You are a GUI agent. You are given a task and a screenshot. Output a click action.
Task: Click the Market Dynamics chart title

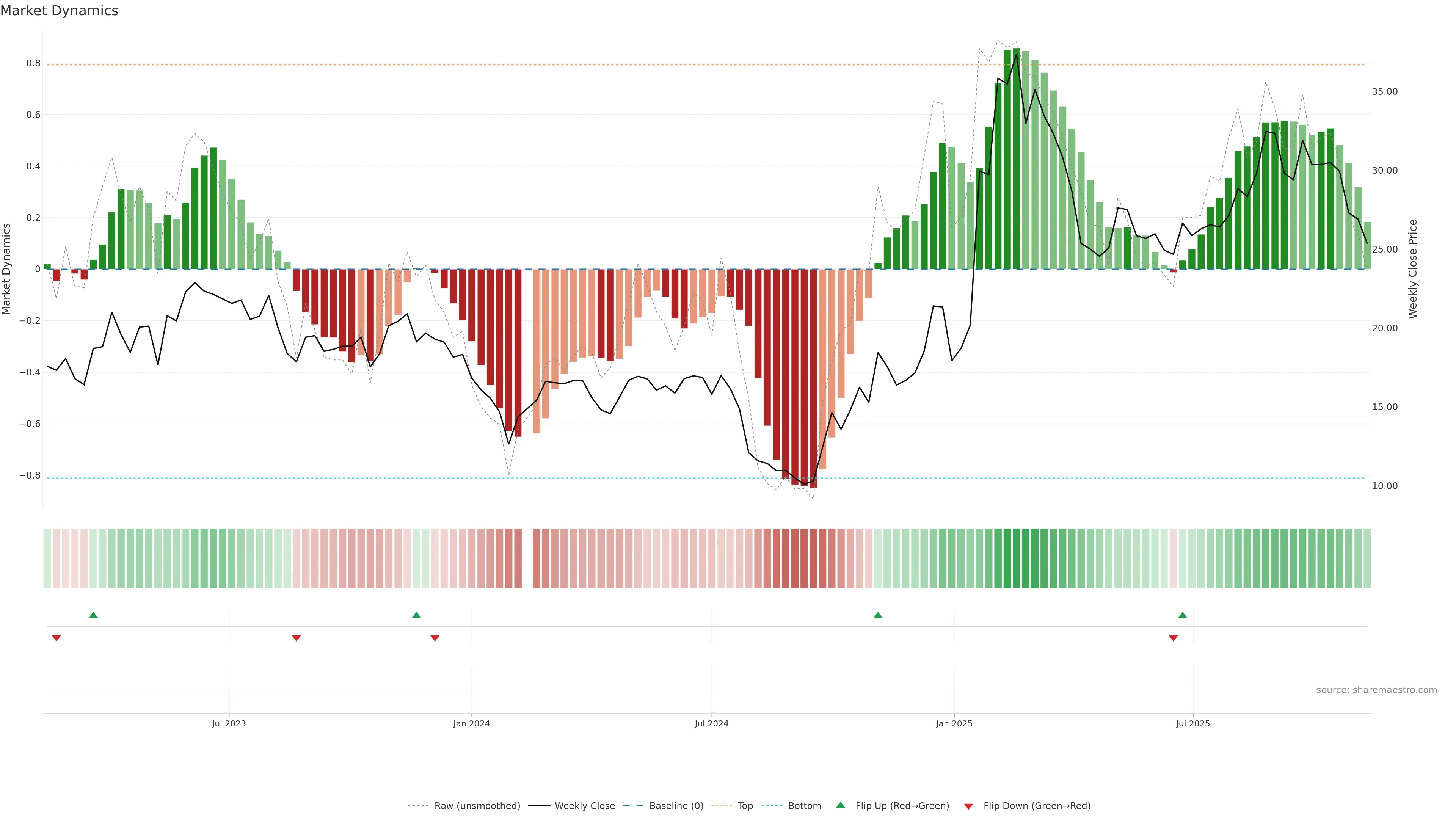pyautogui.click(x=60, y=11)
